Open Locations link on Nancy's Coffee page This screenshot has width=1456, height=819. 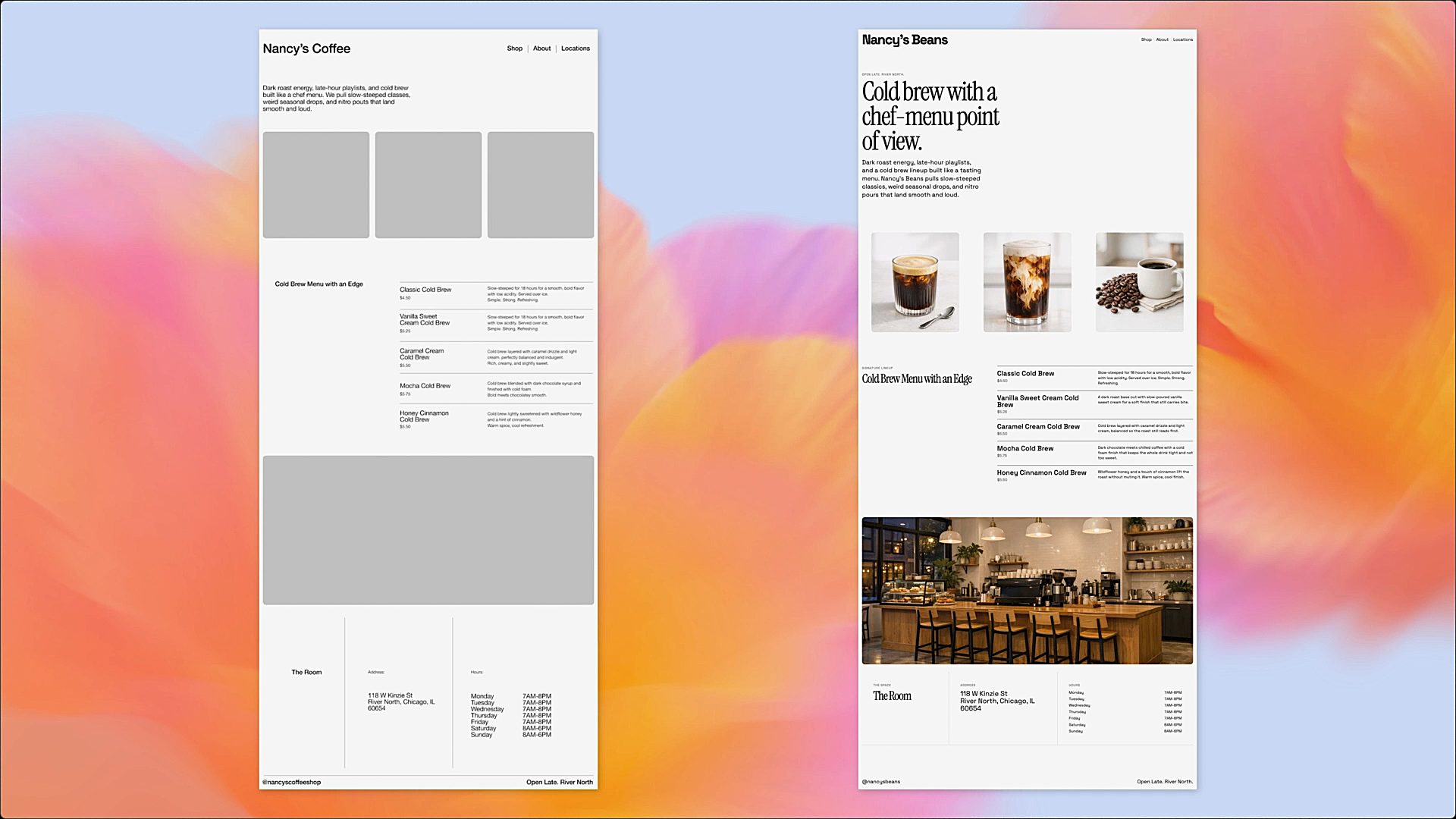tap(575, 49)
